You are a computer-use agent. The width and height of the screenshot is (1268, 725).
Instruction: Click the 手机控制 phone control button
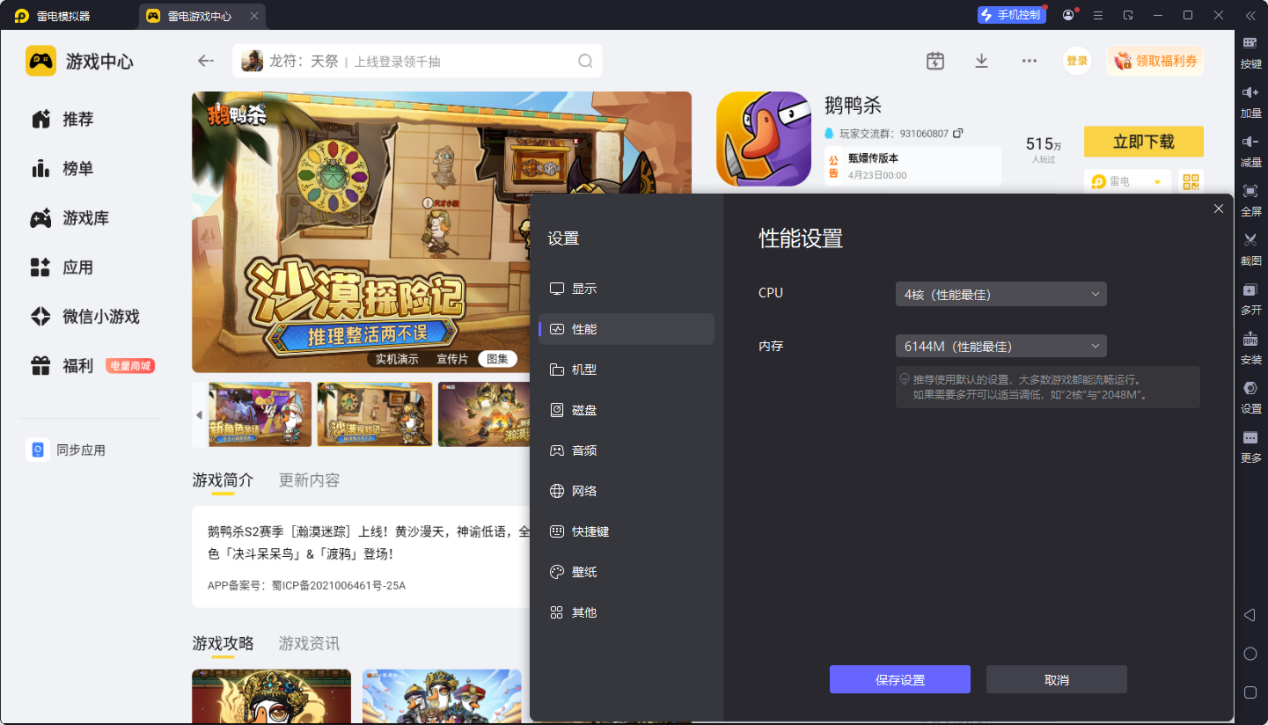1012,15
